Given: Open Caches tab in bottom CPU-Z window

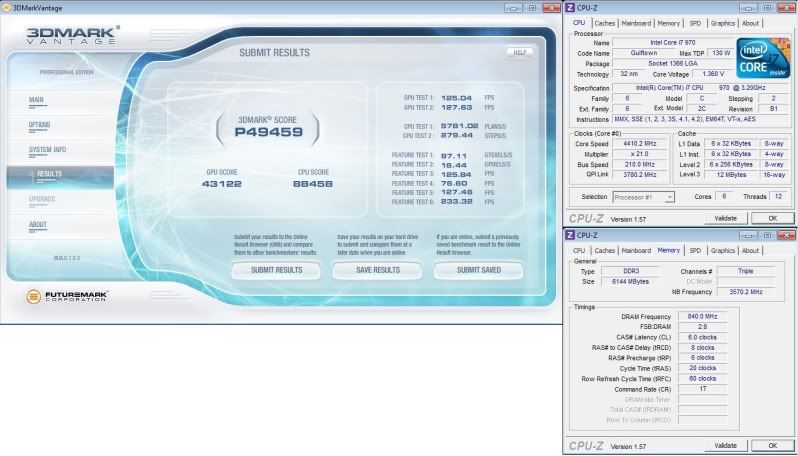Looking at the screenshot, I should point(605,251).
